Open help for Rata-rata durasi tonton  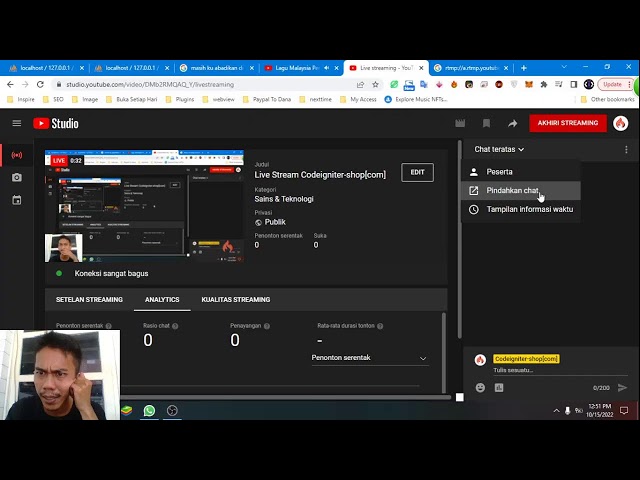coord(380,326)
